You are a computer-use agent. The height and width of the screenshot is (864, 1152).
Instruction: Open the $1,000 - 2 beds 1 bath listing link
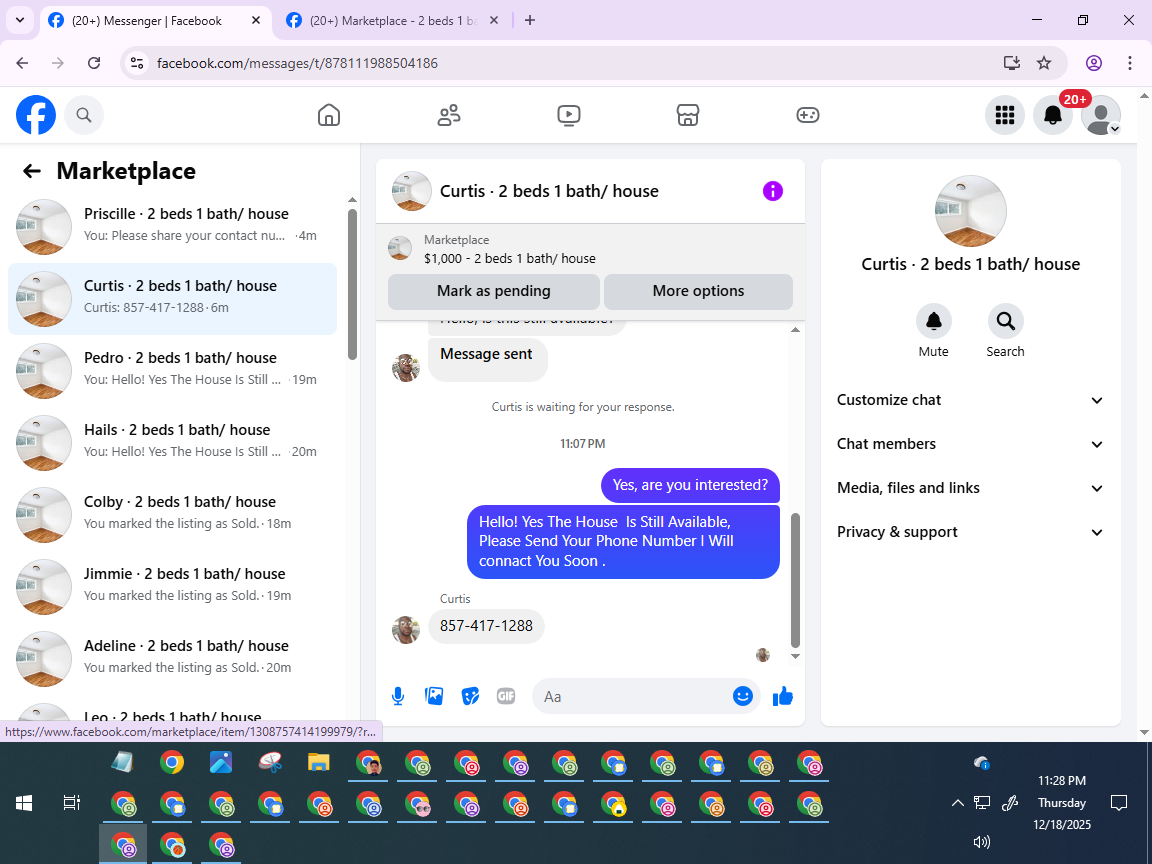click(x=510, y=259)
